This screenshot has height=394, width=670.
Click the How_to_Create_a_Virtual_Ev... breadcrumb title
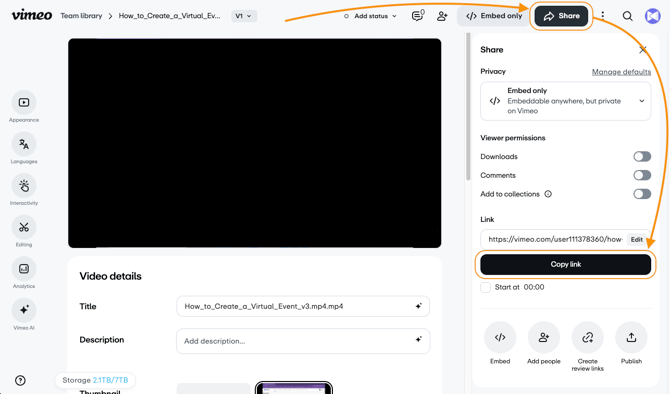170,16
